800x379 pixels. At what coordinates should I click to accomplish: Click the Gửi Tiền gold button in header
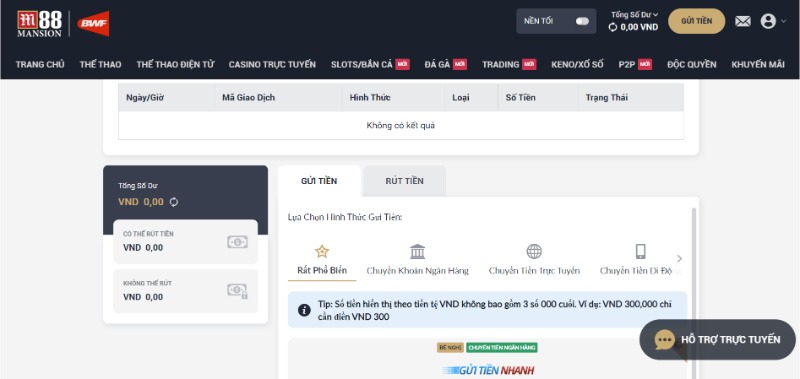point(696,21)
